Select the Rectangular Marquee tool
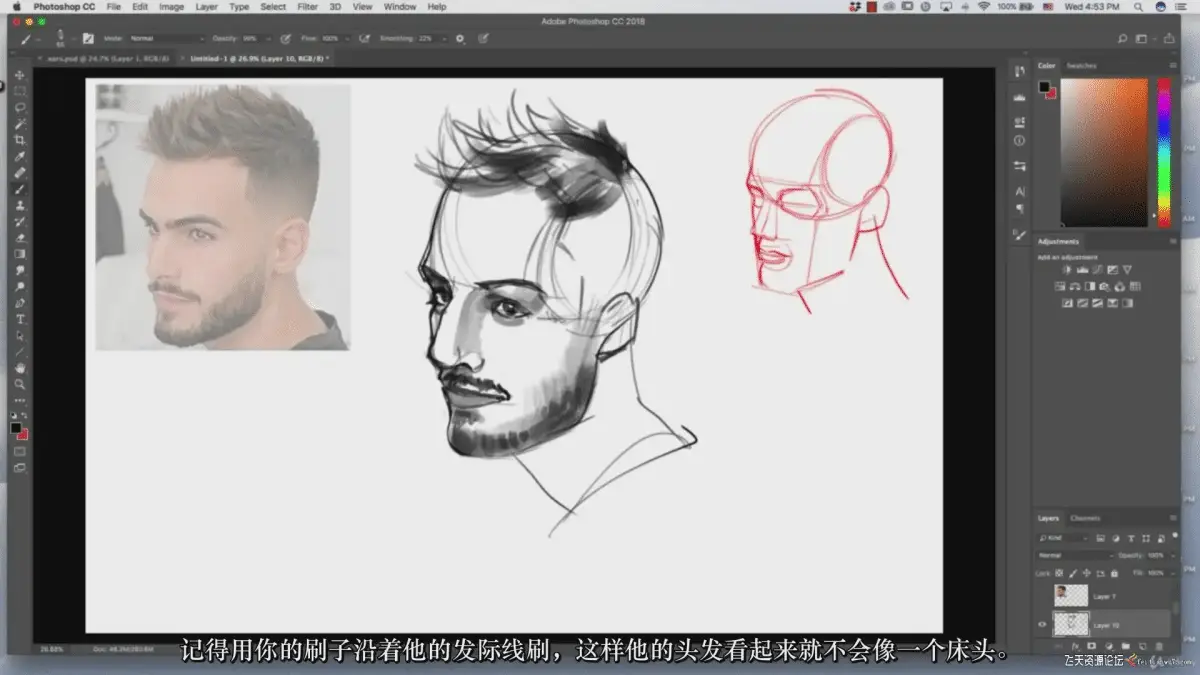This screenshot has height=675, width=1200. point(20,91)
